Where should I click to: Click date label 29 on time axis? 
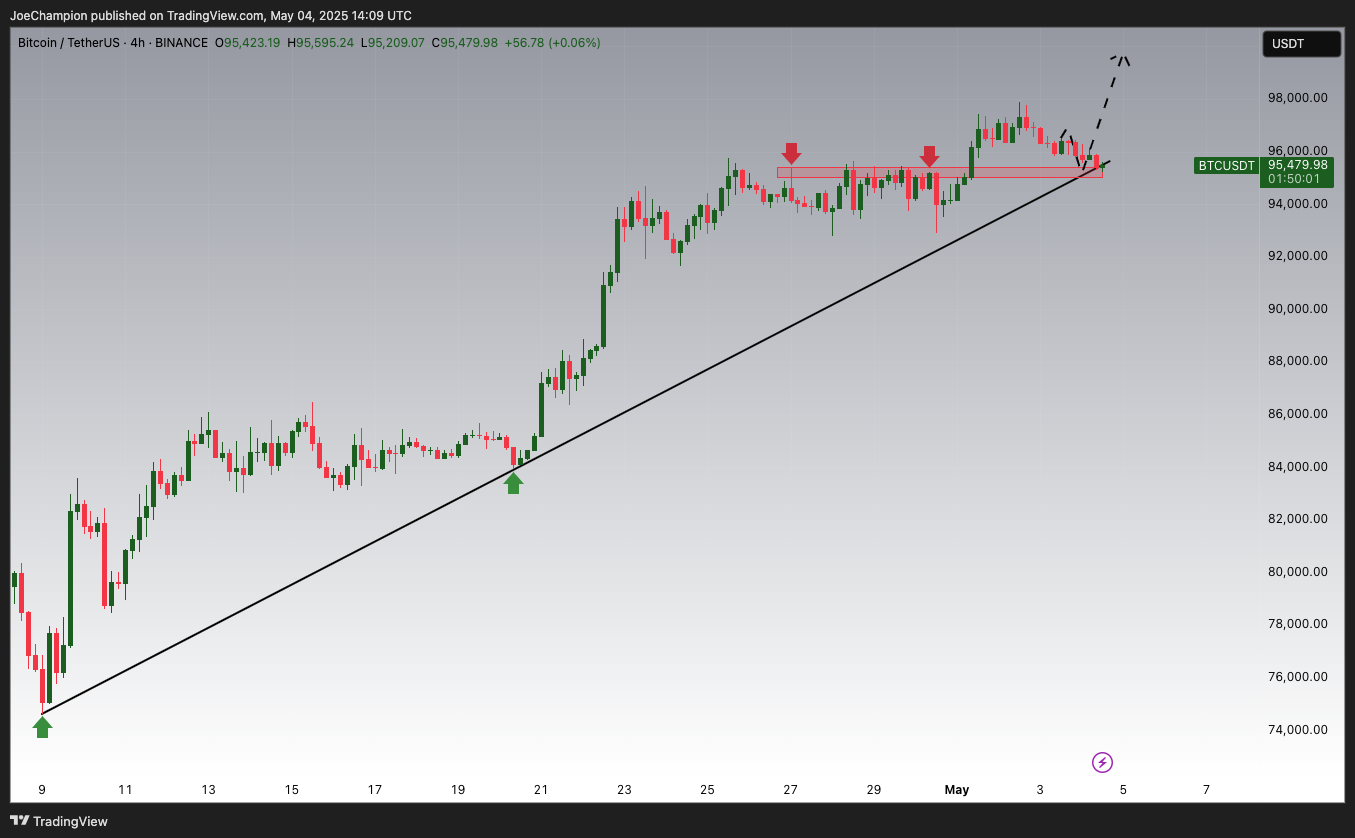(874, 790)
